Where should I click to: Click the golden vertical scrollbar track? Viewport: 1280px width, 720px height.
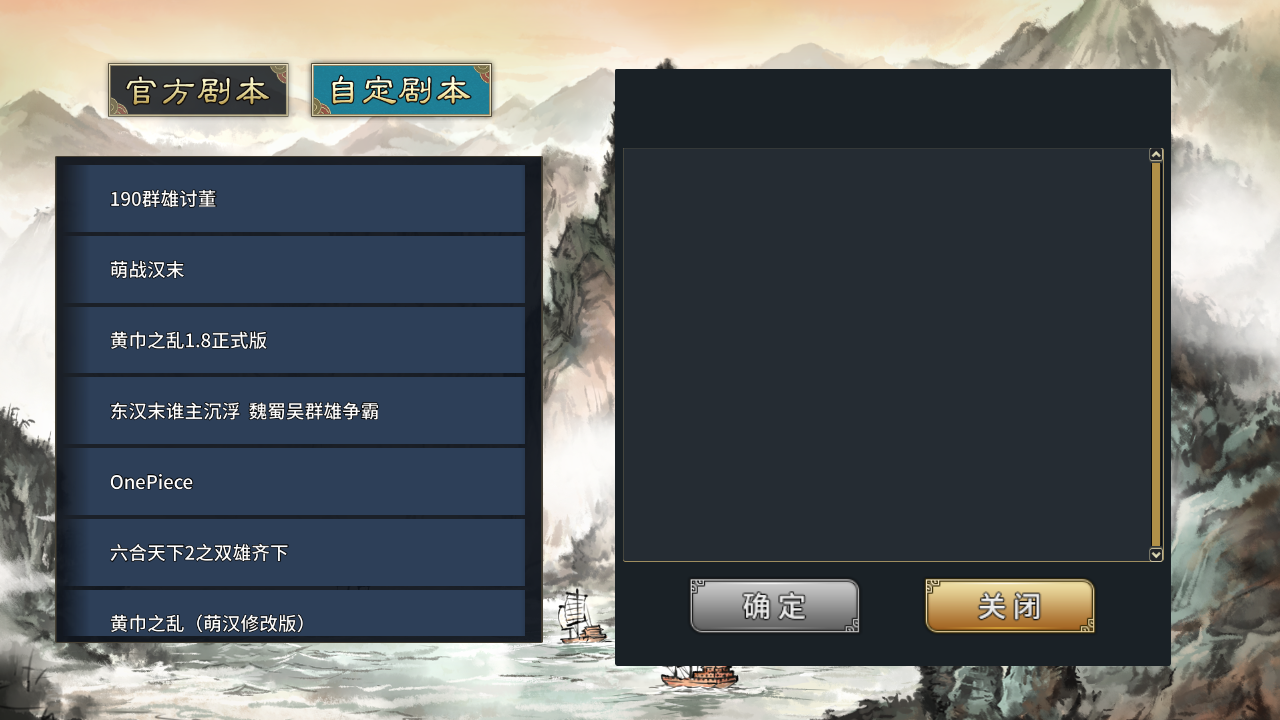pyautogui.click(x=1156, y=354)
